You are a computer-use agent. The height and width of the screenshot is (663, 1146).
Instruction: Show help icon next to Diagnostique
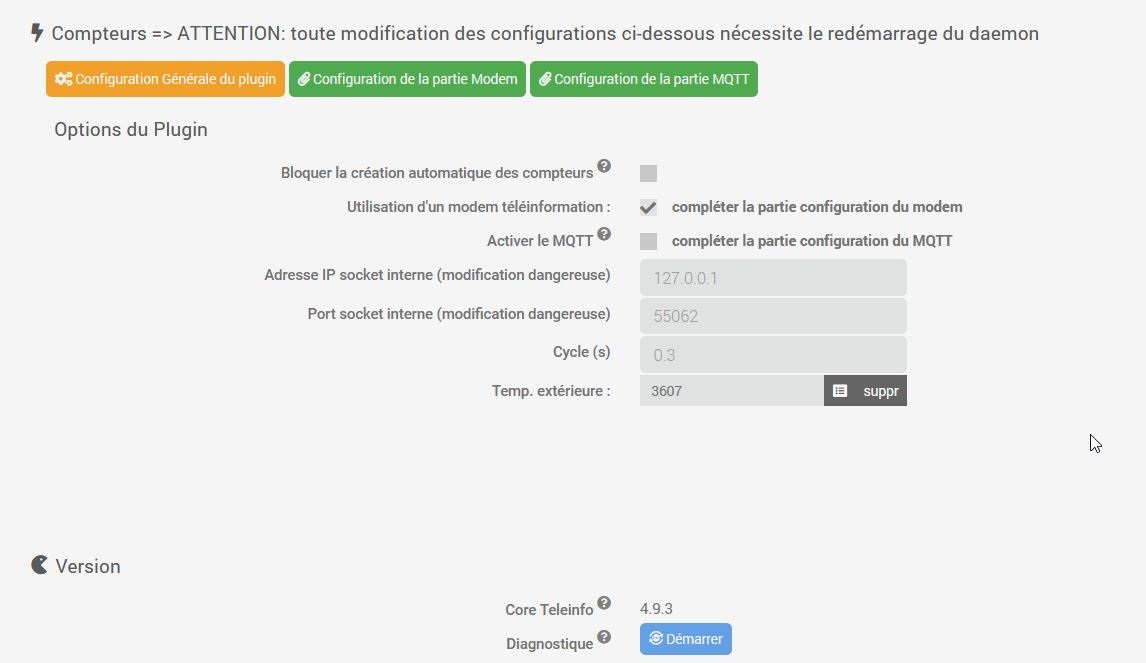pos(604,637)
